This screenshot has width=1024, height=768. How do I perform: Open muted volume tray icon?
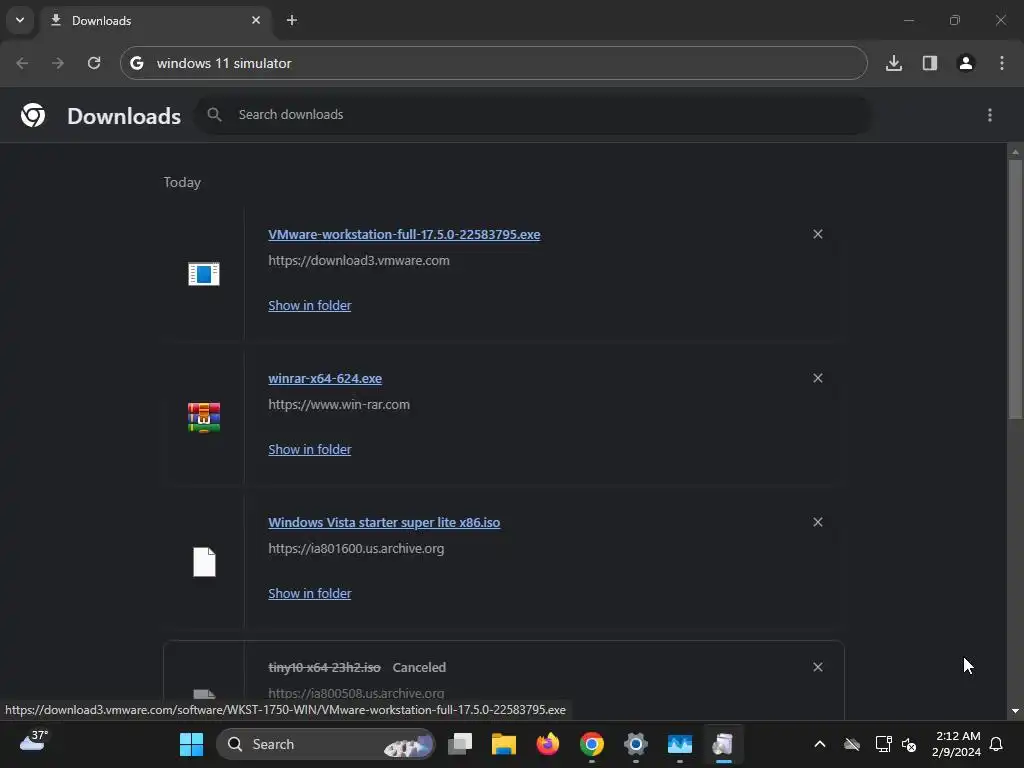(909, 744)
